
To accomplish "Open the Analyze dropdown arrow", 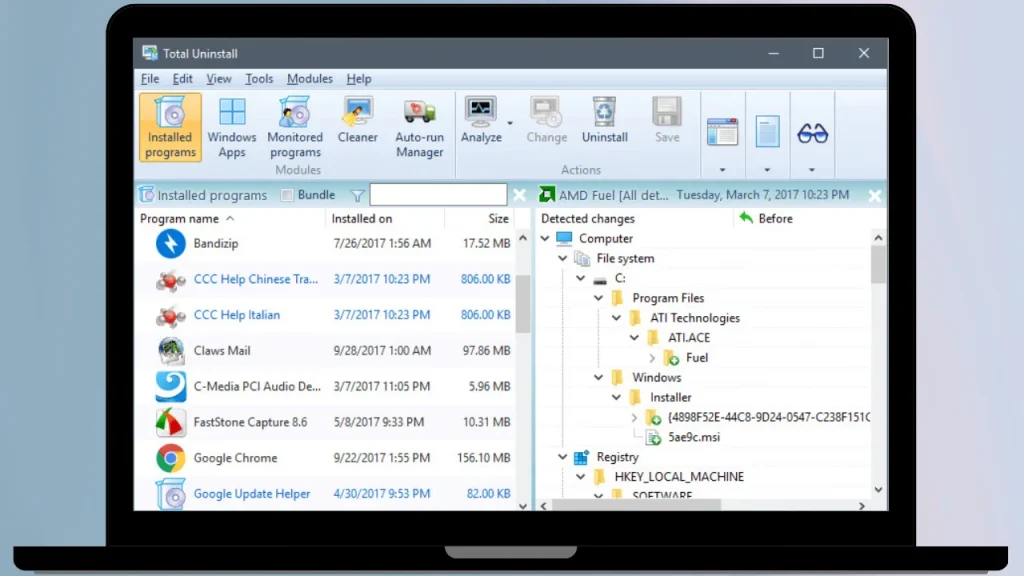I will pos(510,123).
